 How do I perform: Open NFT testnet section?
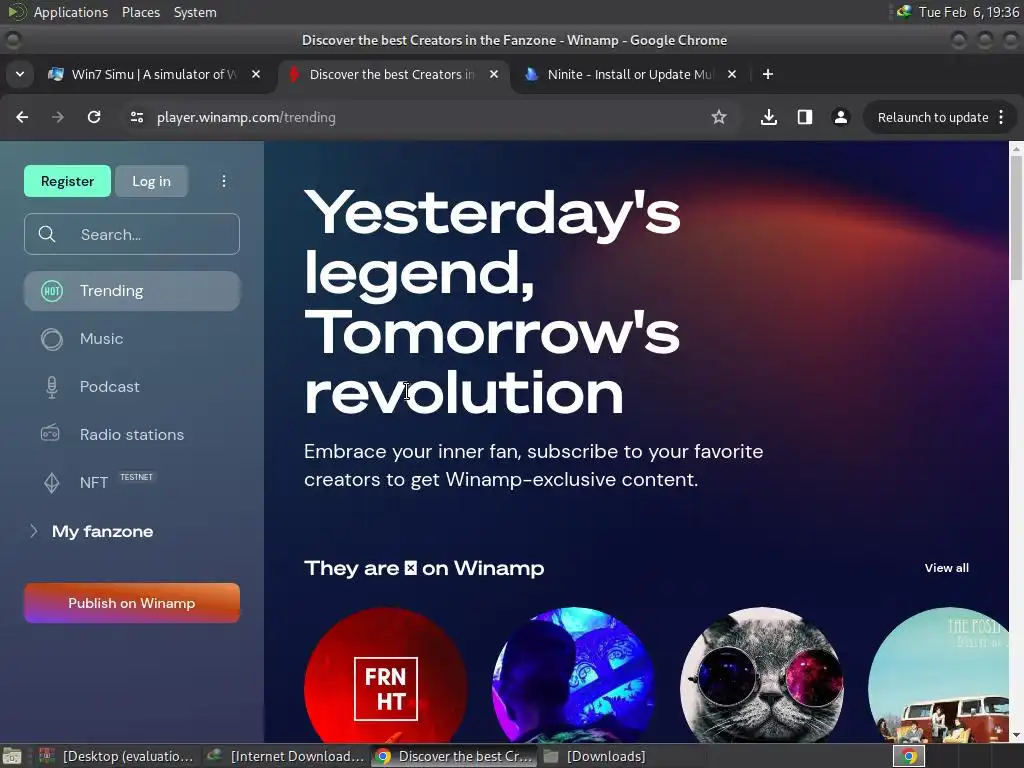coord(132,483)
